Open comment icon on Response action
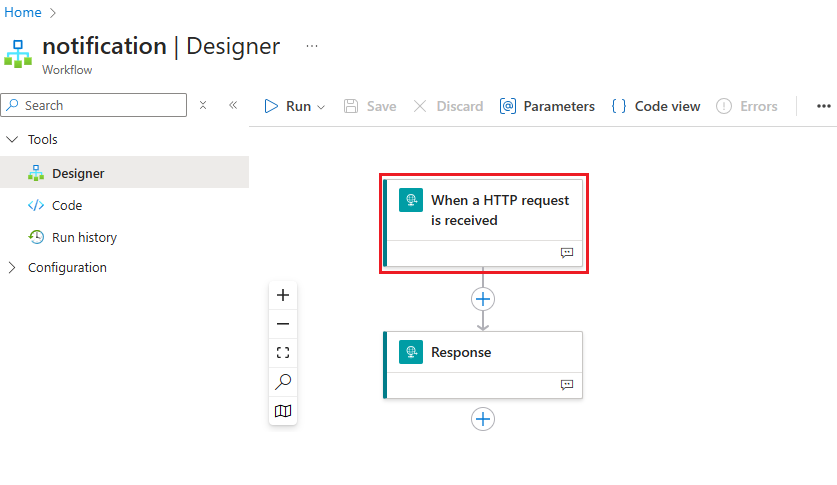This screenshot has width=837, height=485. click(567, 384)
